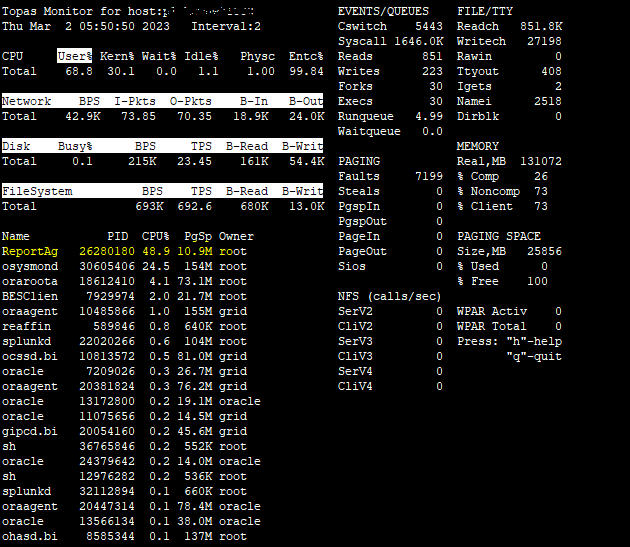
Task: Click the Network section header
Action: (27, 101)
